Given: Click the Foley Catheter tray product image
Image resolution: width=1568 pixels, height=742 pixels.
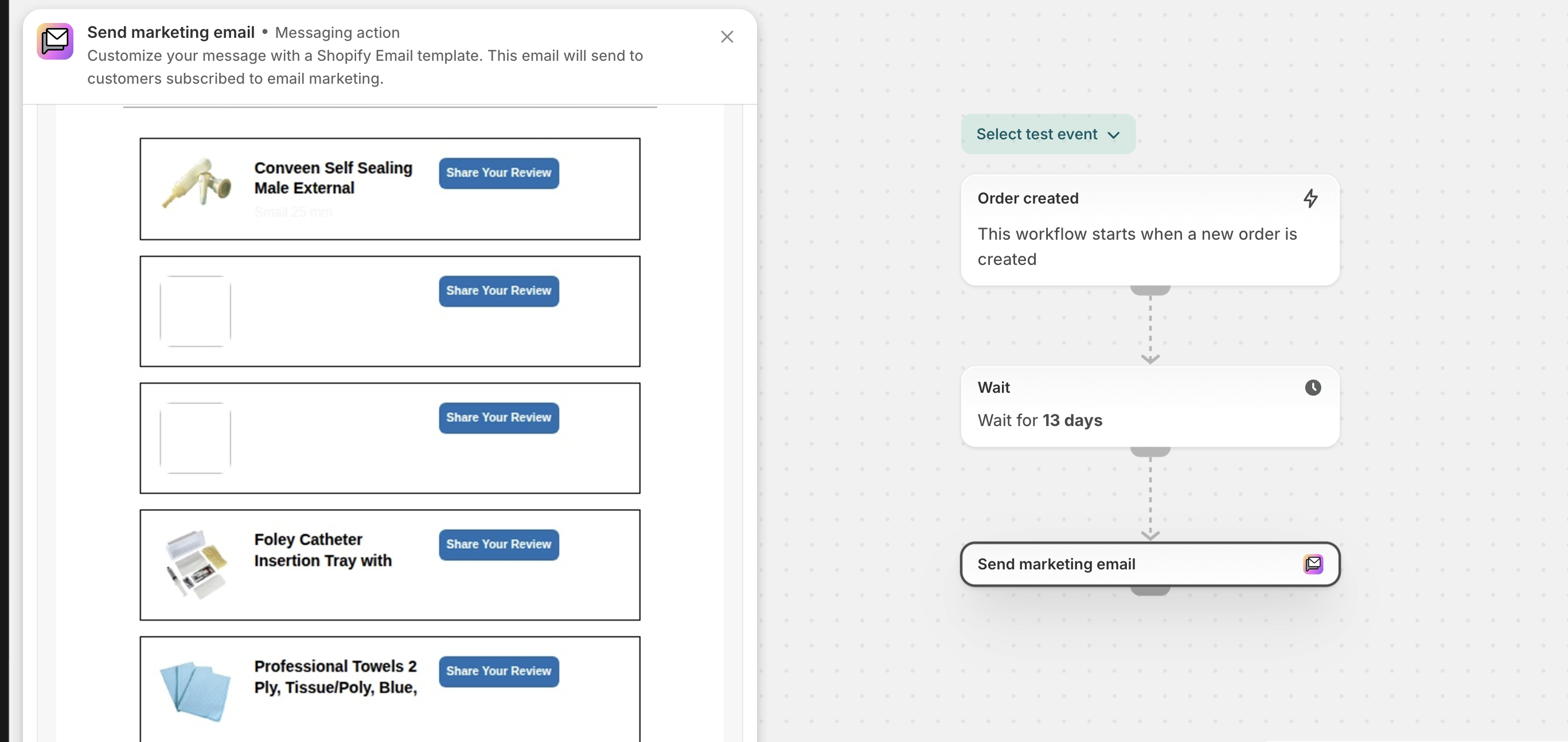Looking at the screenshot, I should click(x=194, y=563).
